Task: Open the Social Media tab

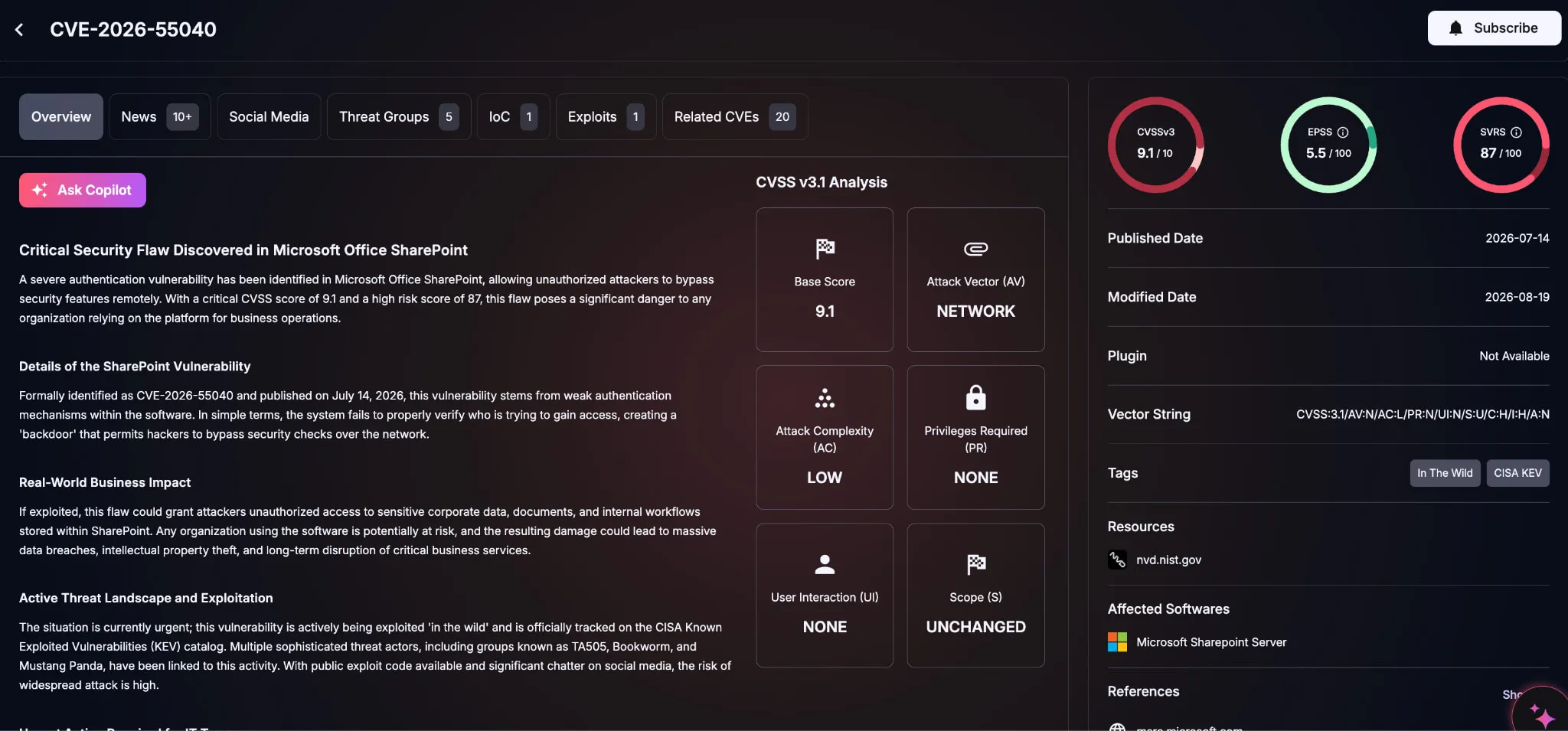Action: tap(269, 116)
